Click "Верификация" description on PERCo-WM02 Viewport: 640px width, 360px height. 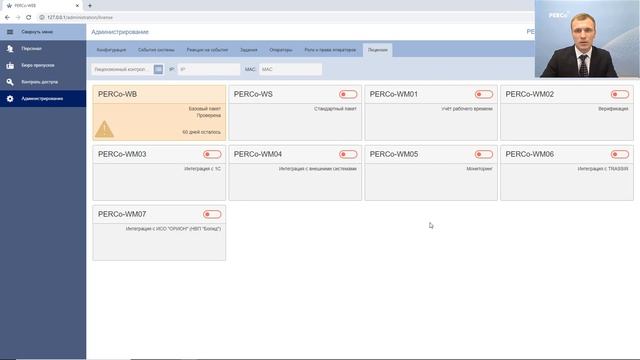613,109
